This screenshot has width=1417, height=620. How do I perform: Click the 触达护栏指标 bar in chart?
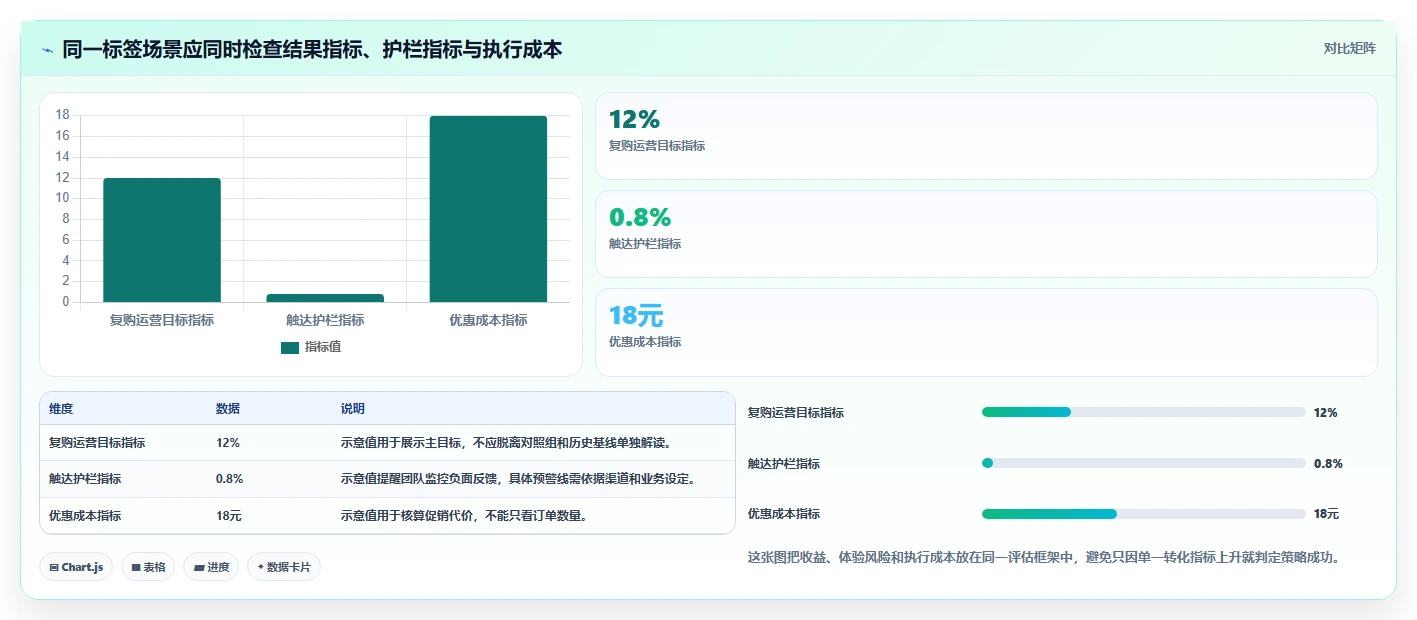(325, 298)
